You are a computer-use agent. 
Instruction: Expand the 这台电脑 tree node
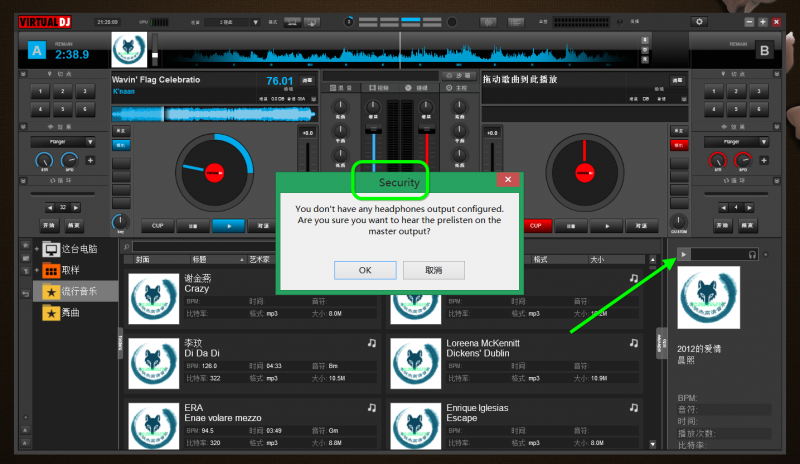[x=37, y=249]
